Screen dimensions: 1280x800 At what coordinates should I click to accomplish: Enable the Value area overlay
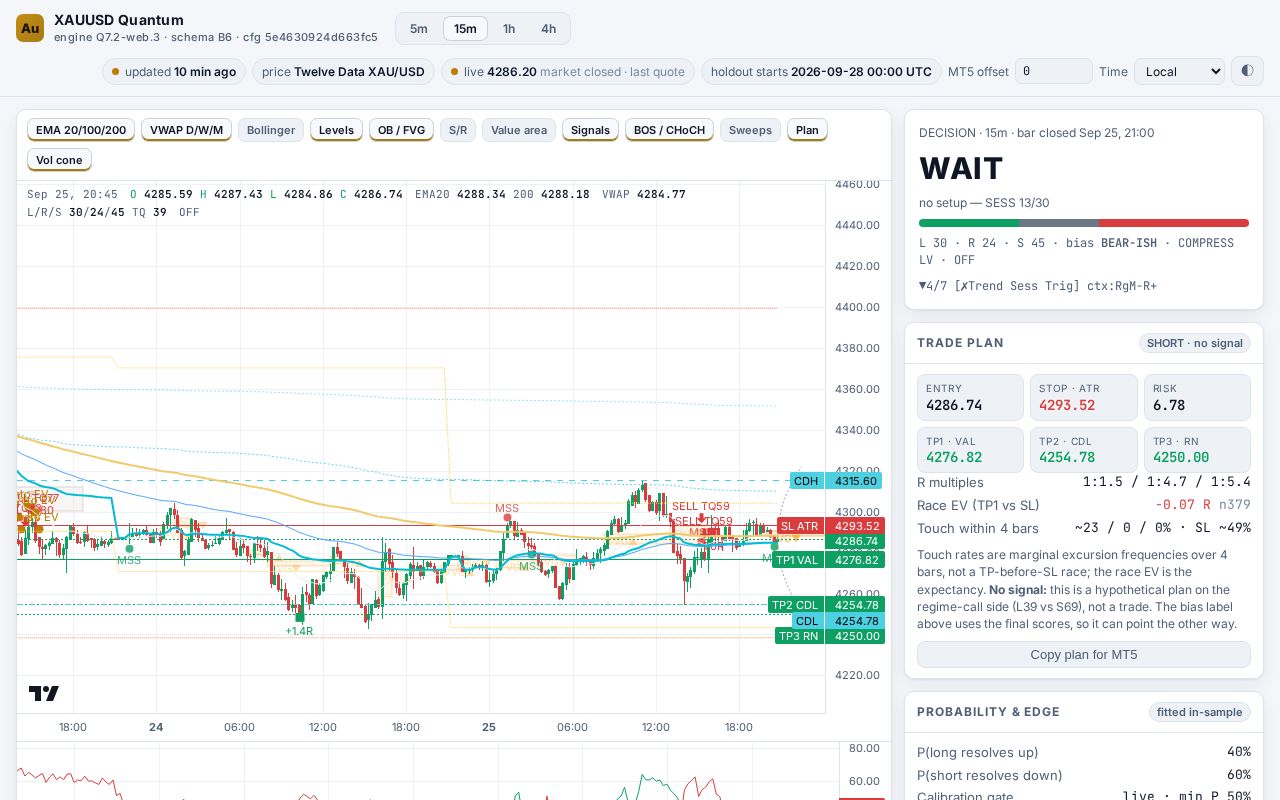[x=519, y=130]
